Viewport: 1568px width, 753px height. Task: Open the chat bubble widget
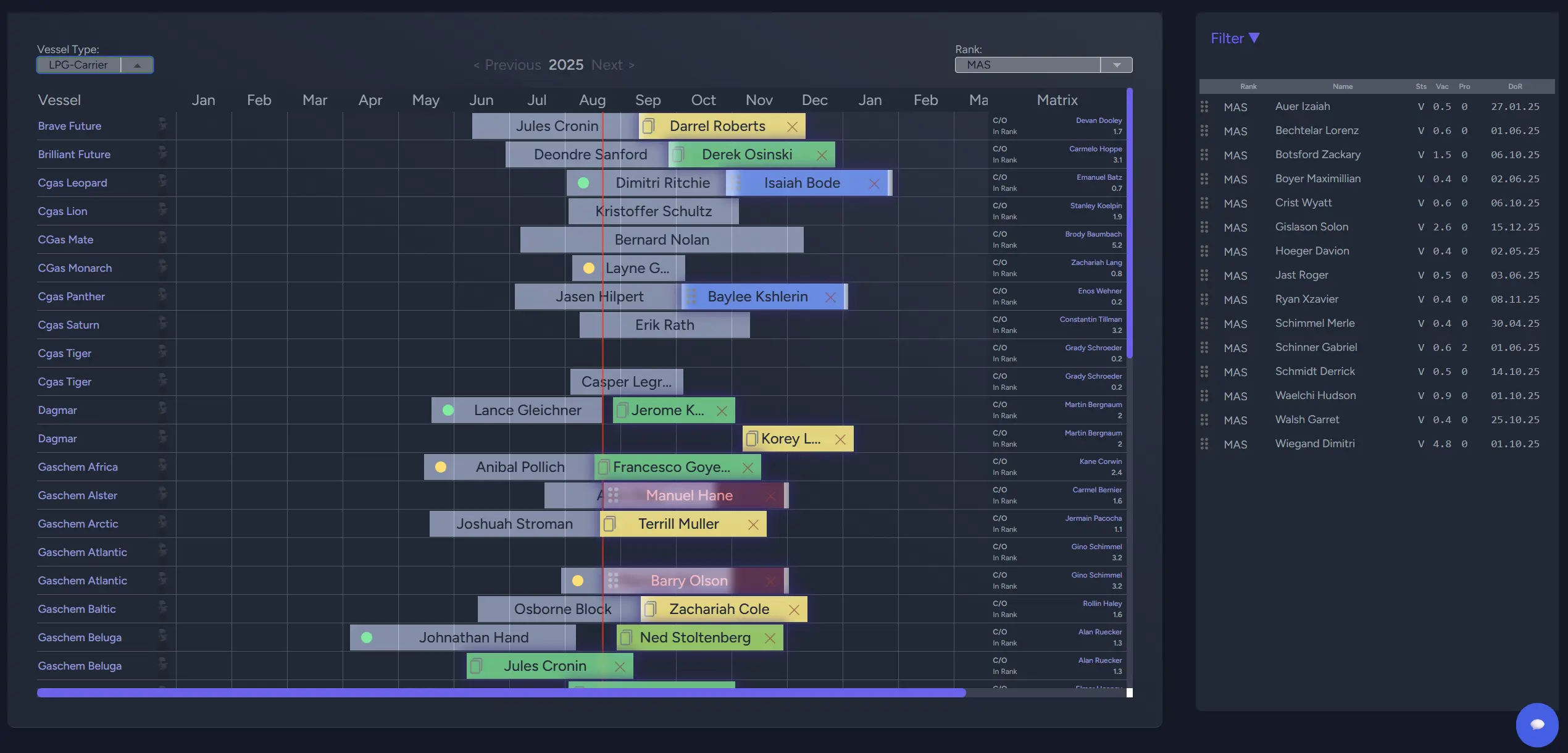tap(1537, 724)
